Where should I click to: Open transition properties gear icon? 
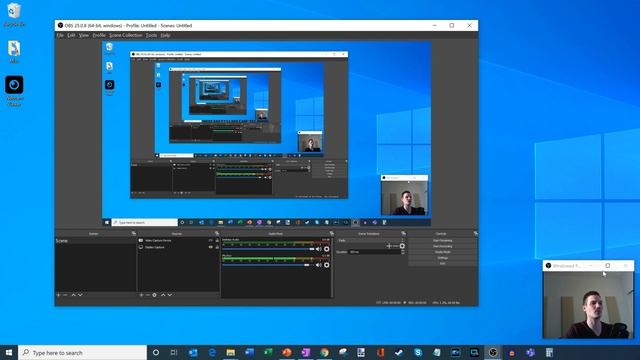tap(402, 246)
